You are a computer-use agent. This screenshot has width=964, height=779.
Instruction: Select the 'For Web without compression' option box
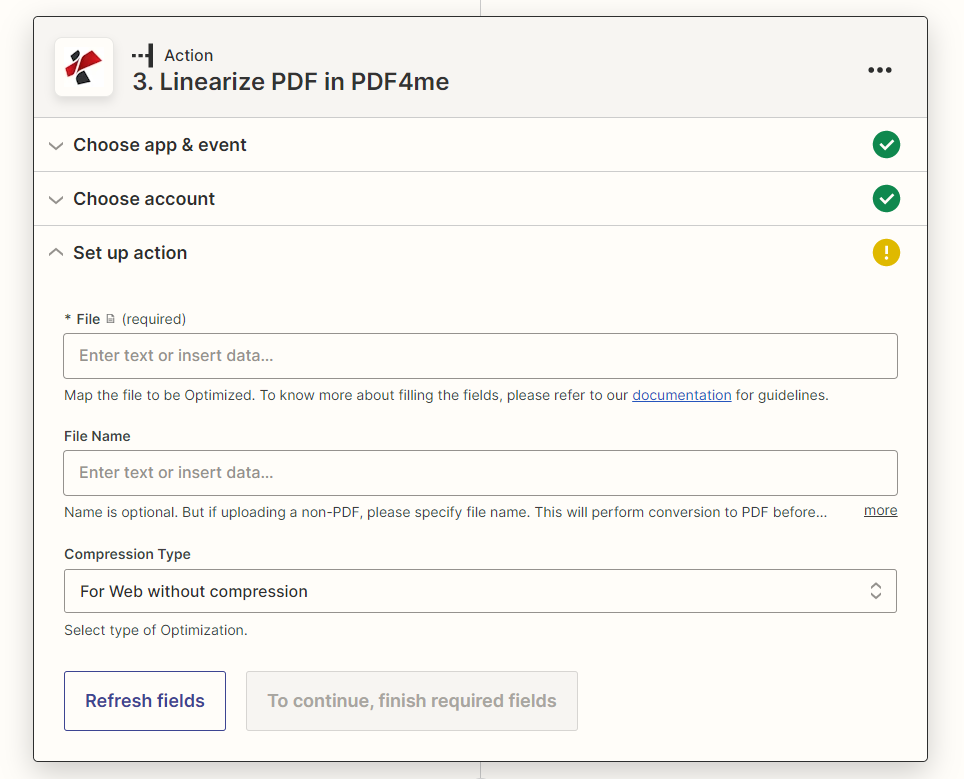click(x=480, y=591)
